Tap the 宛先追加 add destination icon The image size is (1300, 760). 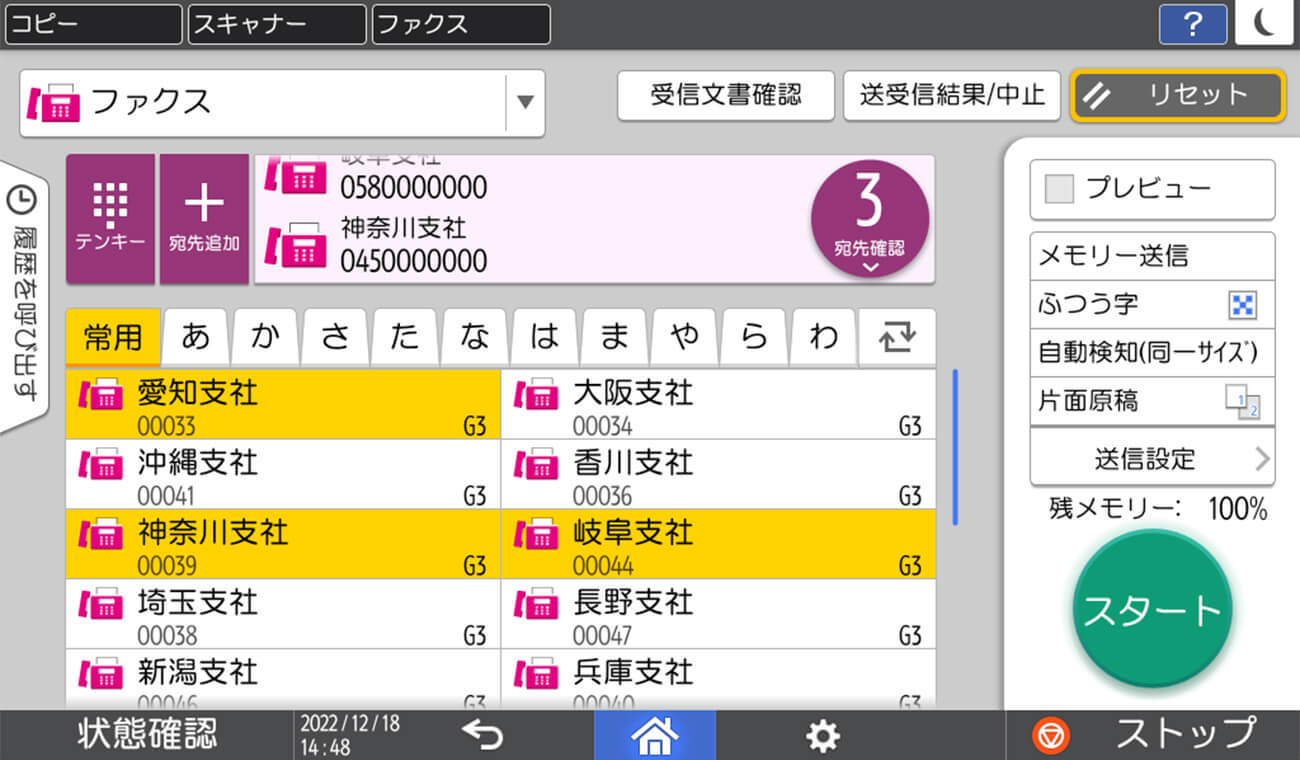click(204, 215)
